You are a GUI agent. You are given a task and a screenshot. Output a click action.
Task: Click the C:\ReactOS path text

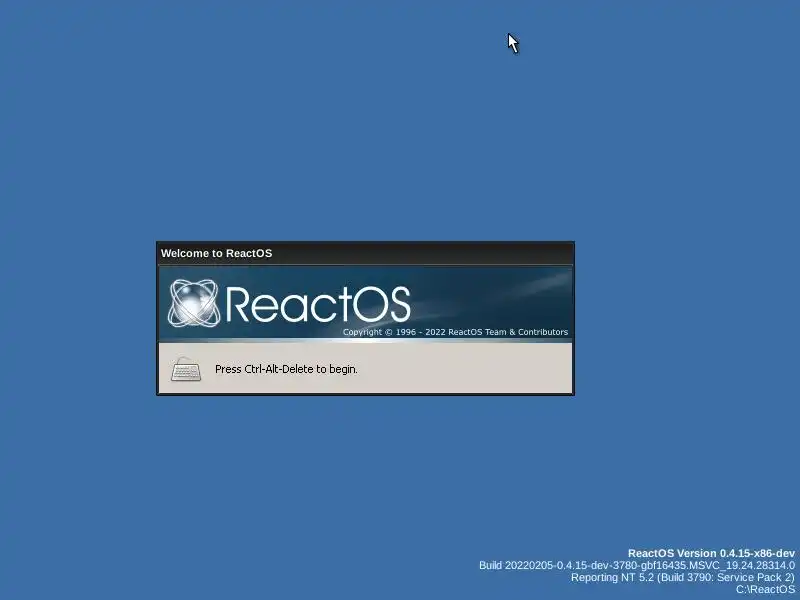coord(765,590)
